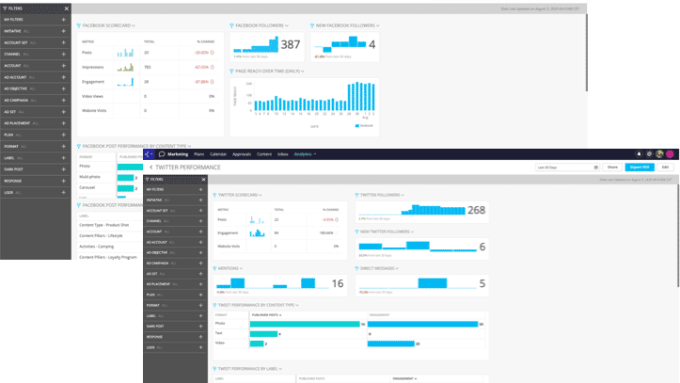The width and height of the screenshot is (680, 383).
Task: Click Facebook followers count 387
Action: coord(290,44)
